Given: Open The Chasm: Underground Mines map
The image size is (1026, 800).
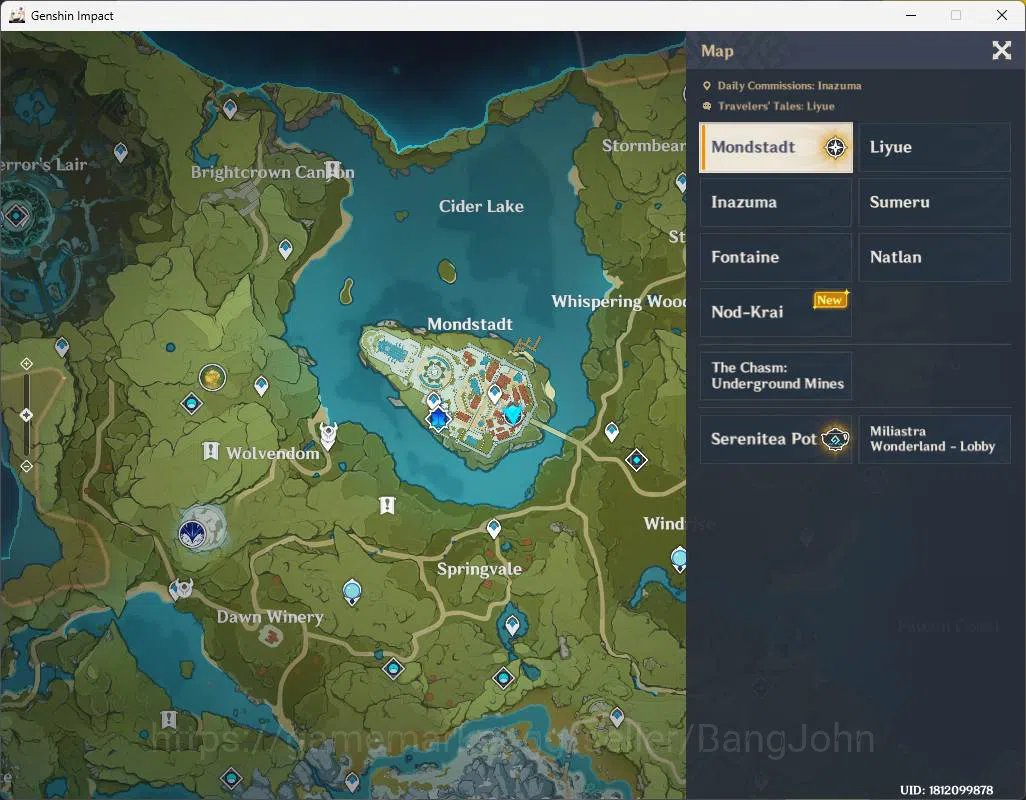Looking at the screenshot, I should pyautogui.click(x=776, y=375).
